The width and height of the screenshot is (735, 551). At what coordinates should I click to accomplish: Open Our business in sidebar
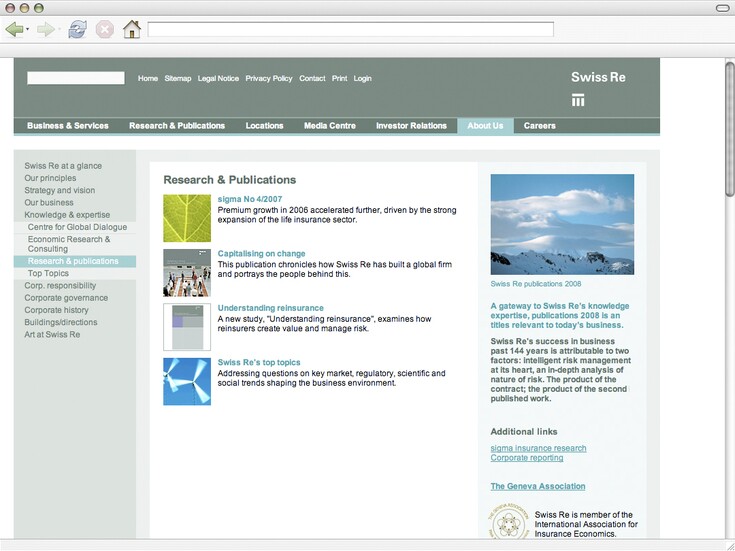point(49,202)
